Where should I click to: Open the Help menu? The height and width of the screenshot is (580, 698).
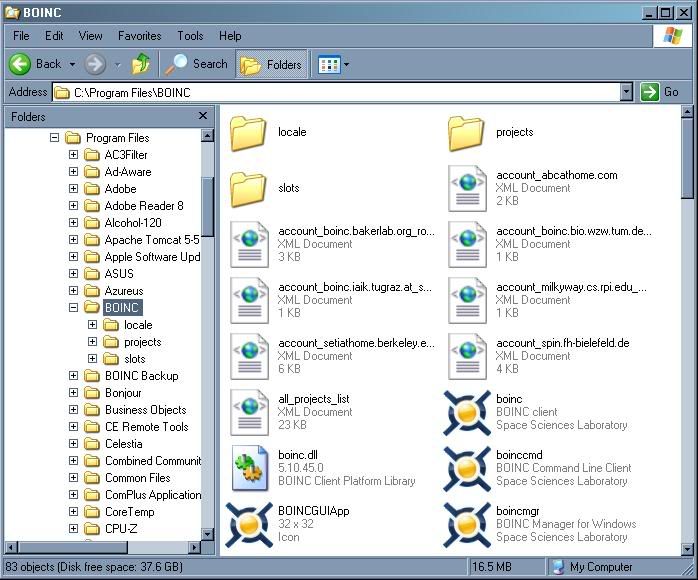(230, 36)
